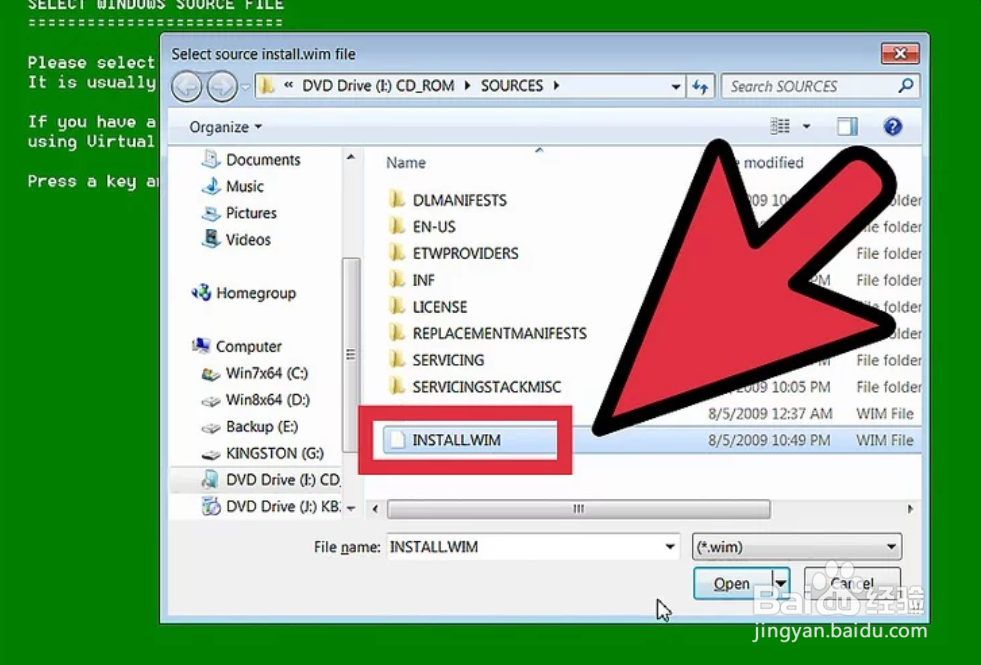Screen dimensions: 981x665
Task: Click the INSTALL.WIM file icon
Action: tap(397, 440)
